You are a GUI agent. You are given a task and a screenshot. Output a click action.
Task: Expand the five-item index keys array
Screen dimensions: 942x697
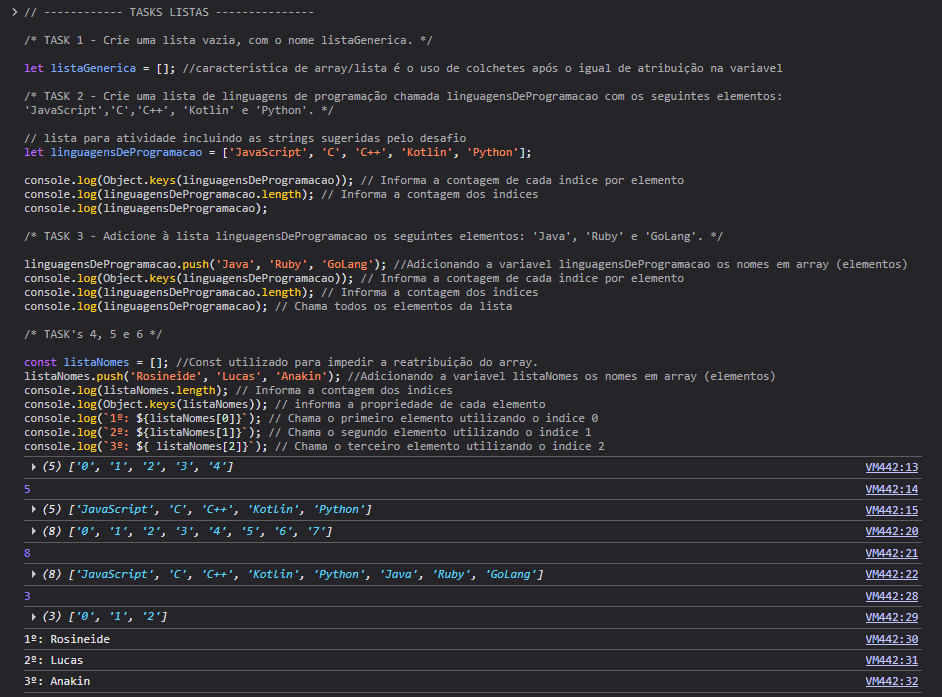tap(36, 468)
